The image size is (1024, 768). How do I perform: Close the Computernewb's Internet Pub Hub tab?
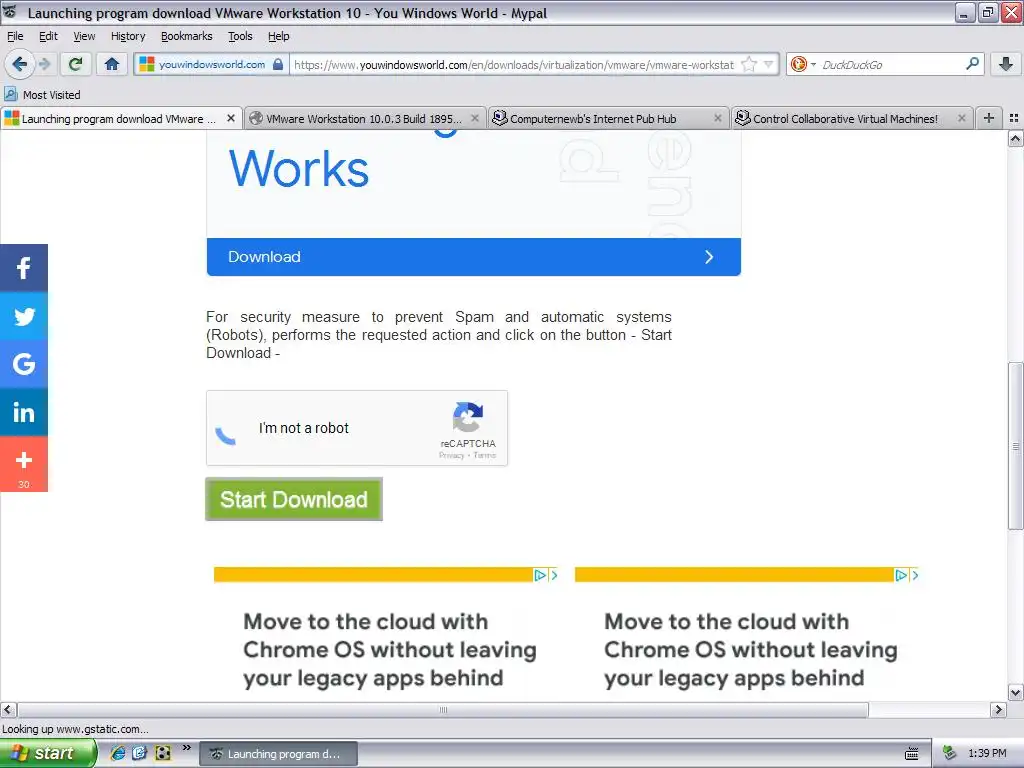[718, 118]
